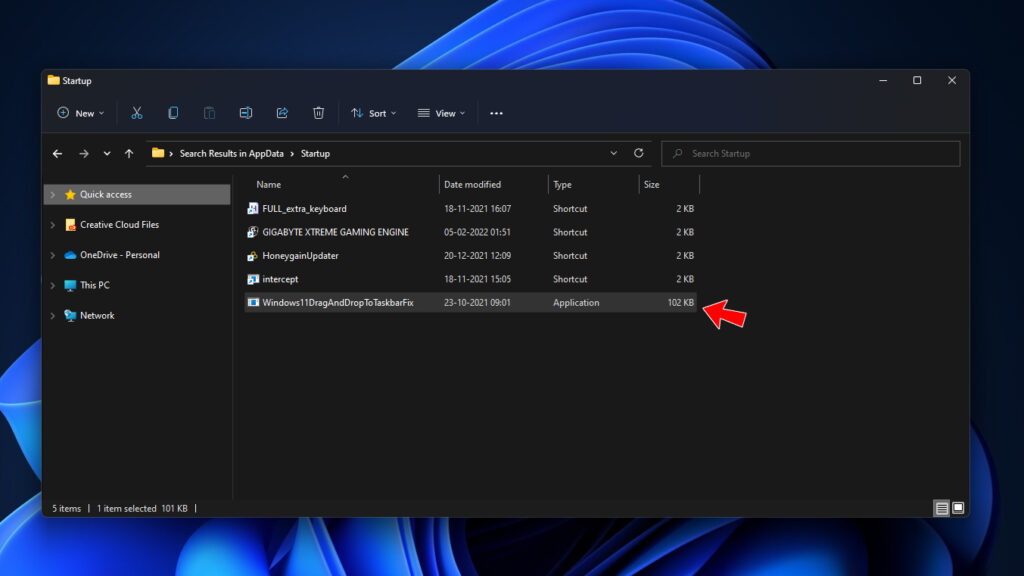Select Quick access in the sidebar
The width and height of the screenshot is (1024, 576).
106,195
